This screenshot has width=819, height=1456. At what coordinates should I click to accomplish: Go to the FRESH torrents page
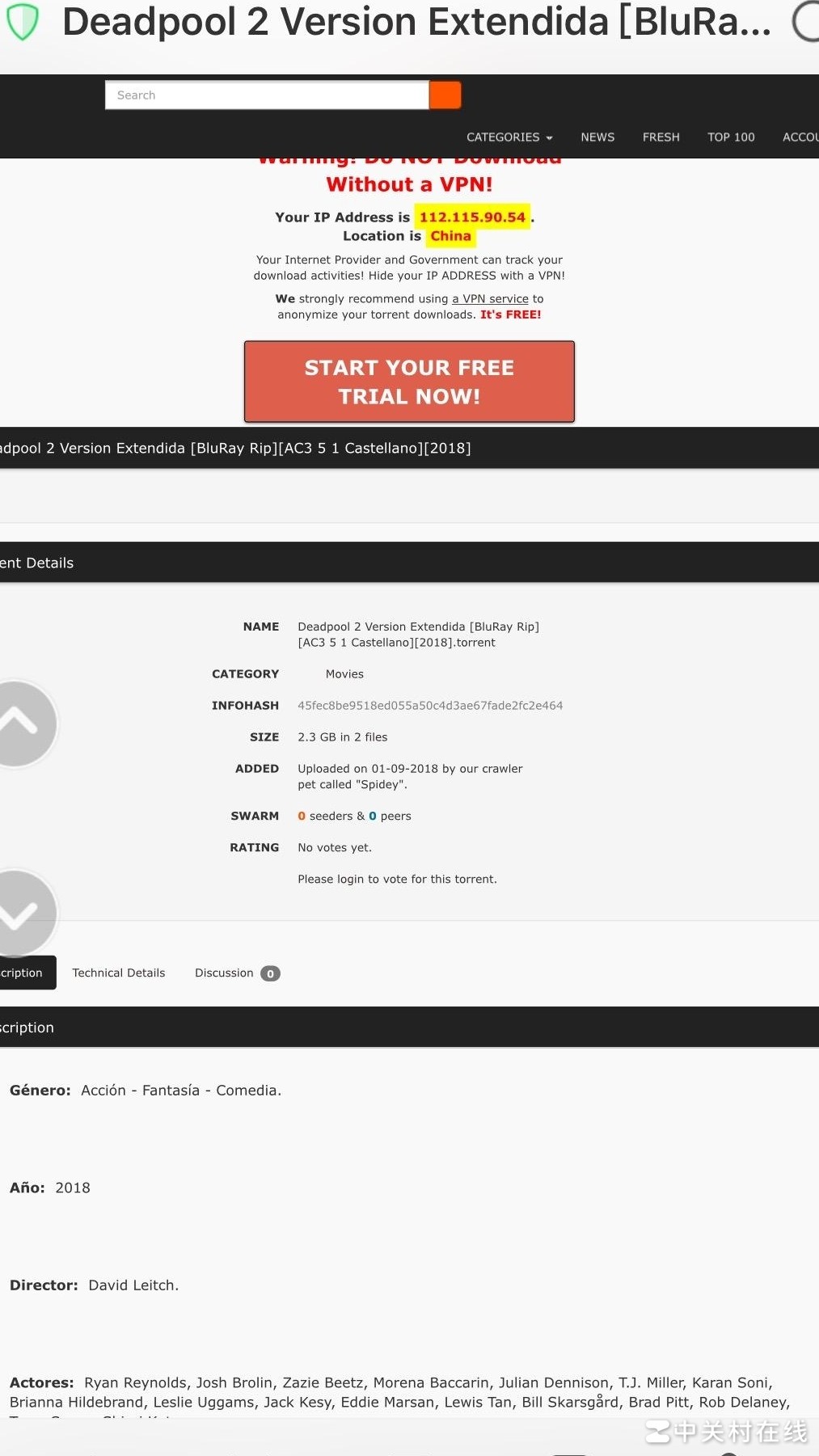coord(661,137)
